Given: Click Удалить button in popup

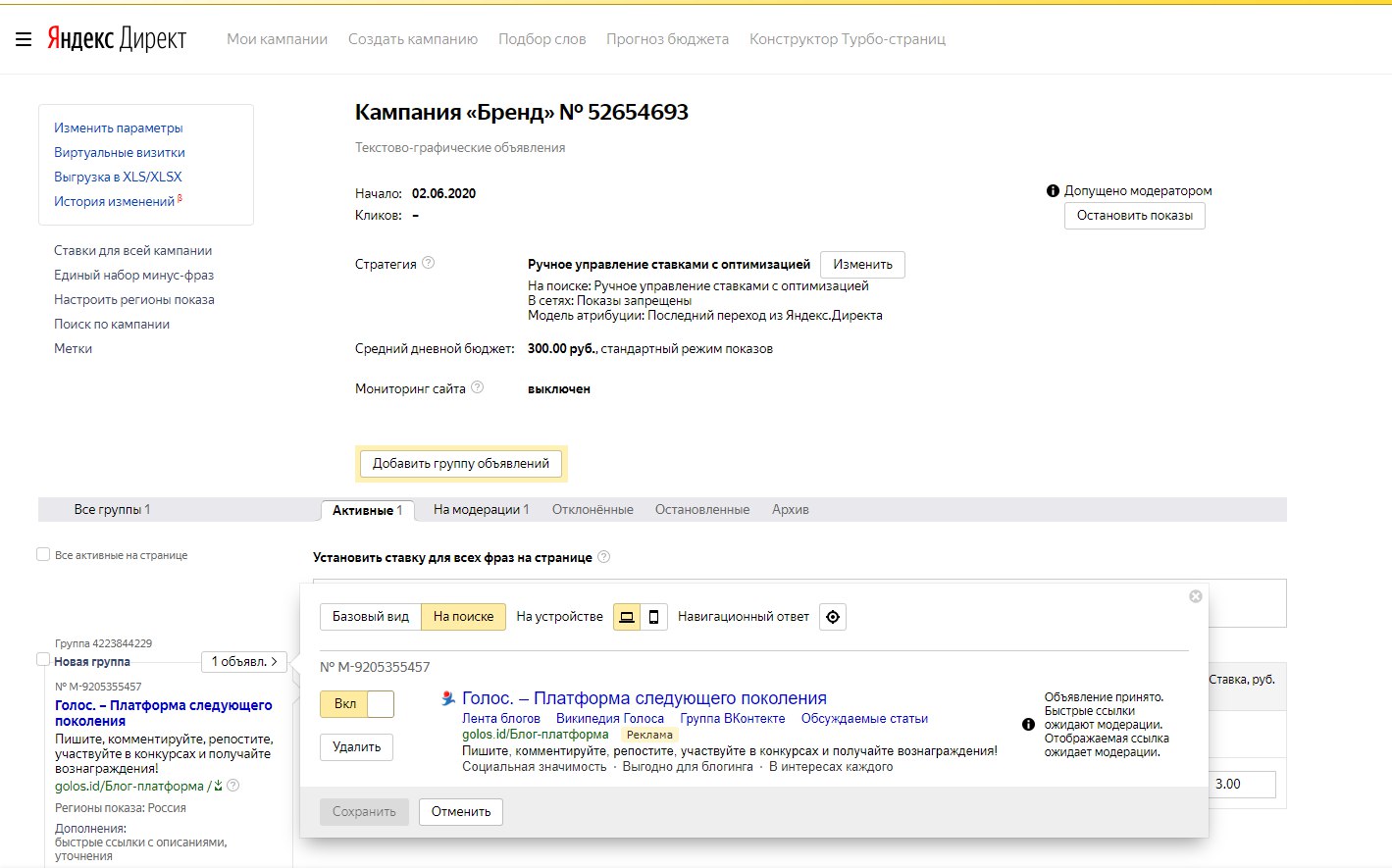Looking at the screenshot, I should pyautogui.click(x=357, y=747).
